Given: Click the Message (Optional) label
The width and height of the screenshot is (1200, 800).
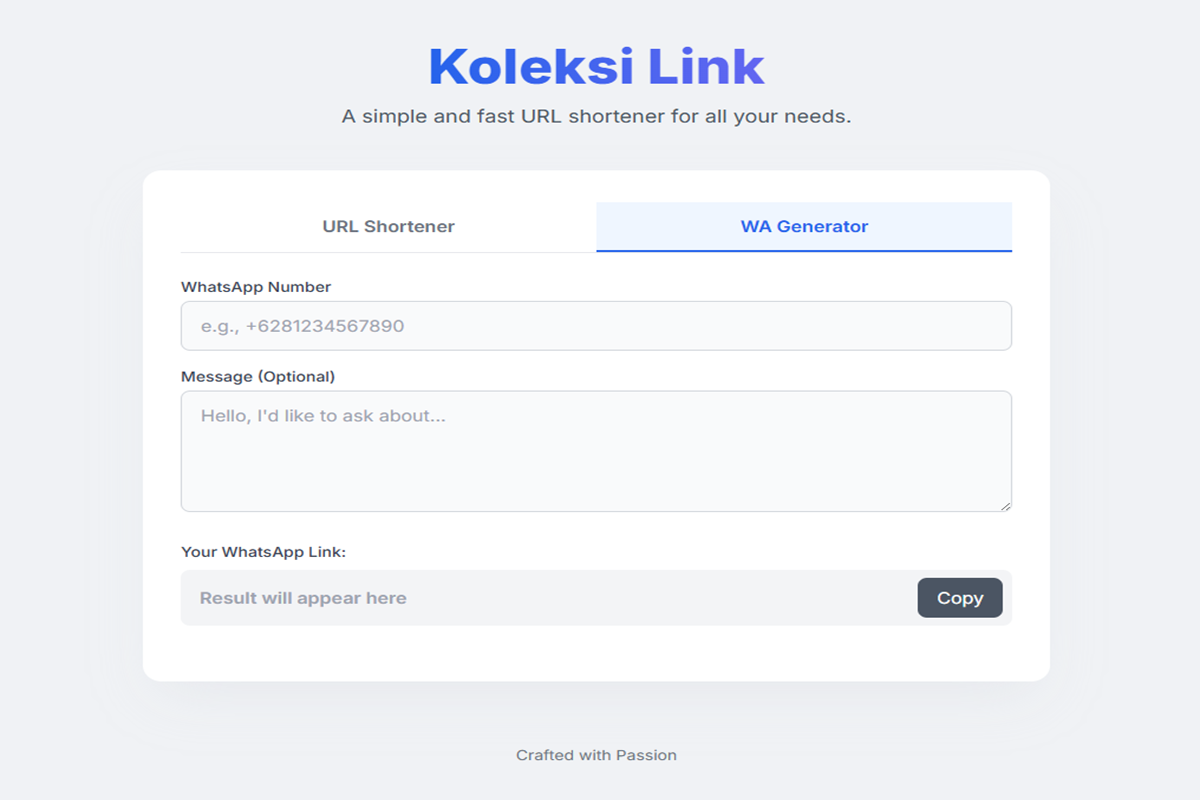Looking at the screenshot, I should coord(258,377).
